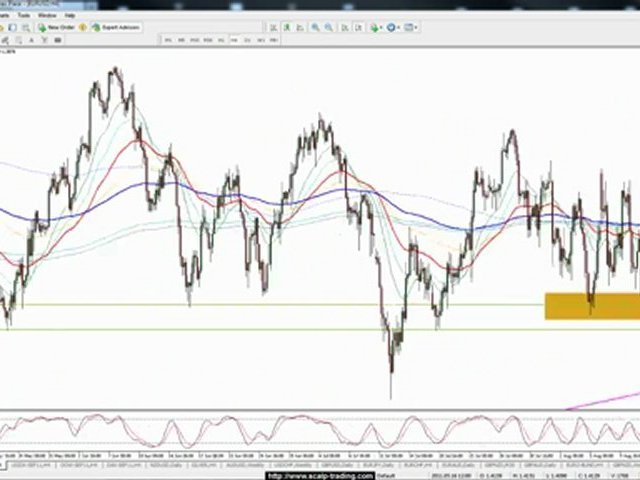Open the Window menu
Viewport: 640px width, 480px height.
(46, 16)
